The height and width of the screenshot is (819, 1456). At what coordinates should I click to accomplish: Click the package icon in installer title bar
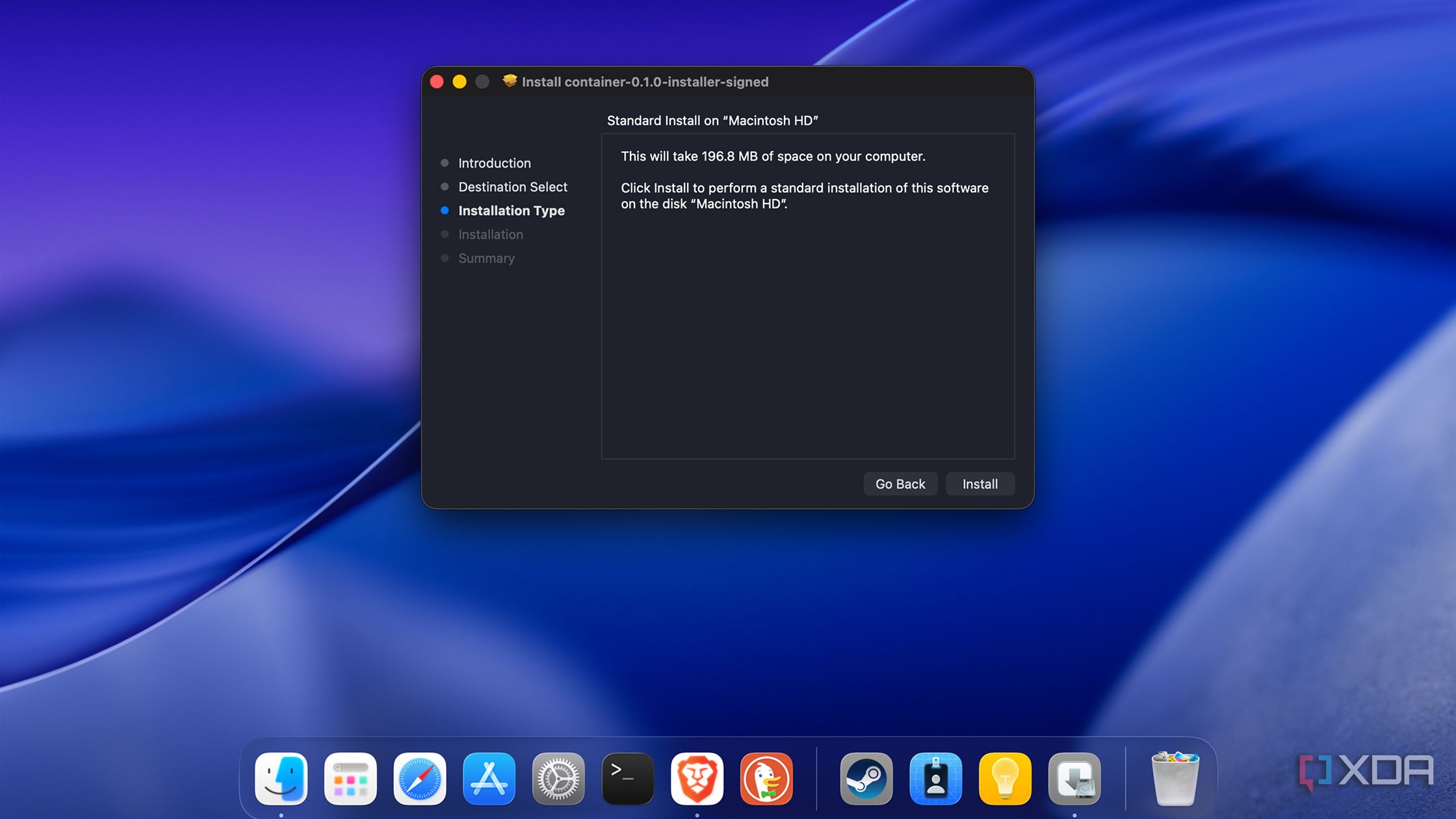tap(510, 81)
